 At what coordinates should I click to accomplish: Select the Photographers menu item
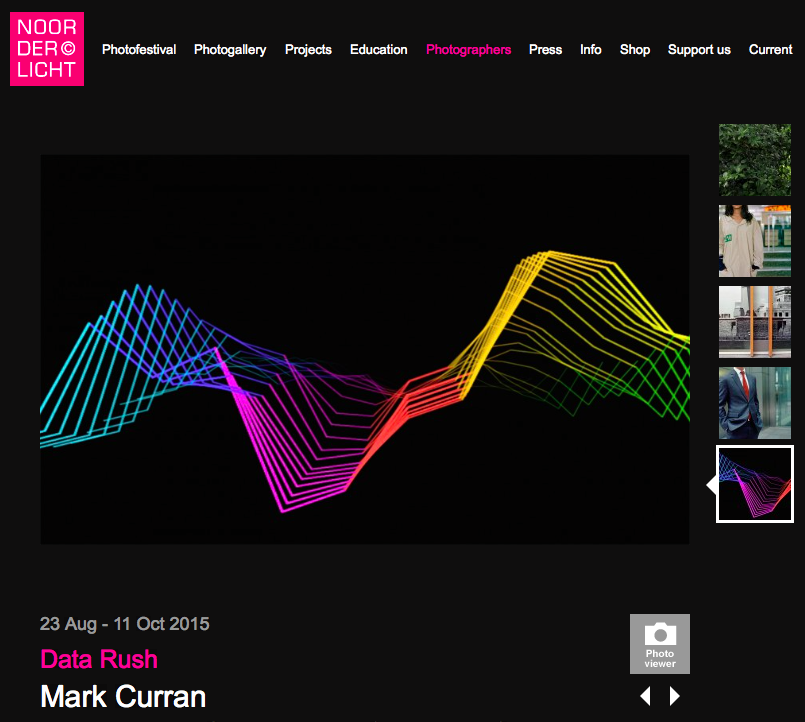click(468, 50)
